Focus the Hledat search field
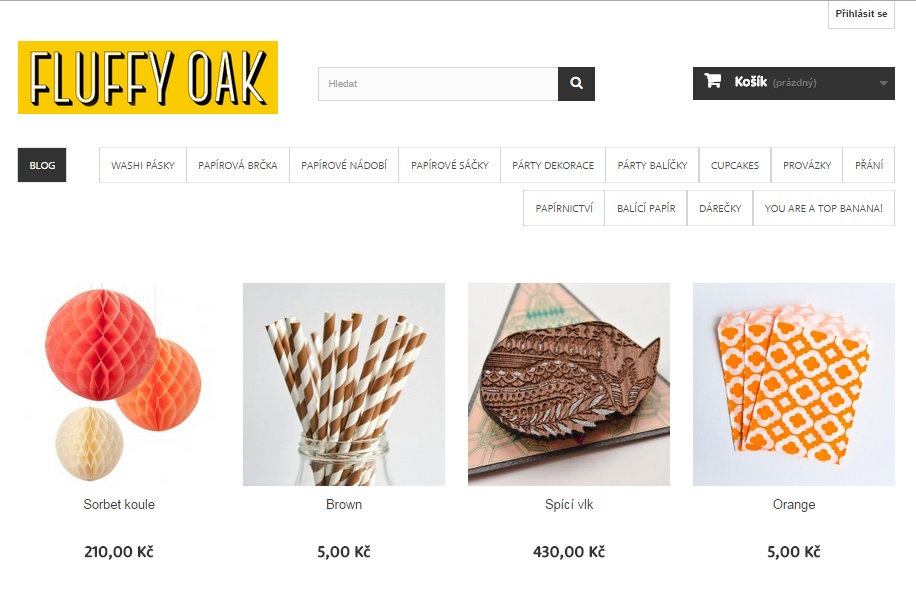 click(438, 84)
